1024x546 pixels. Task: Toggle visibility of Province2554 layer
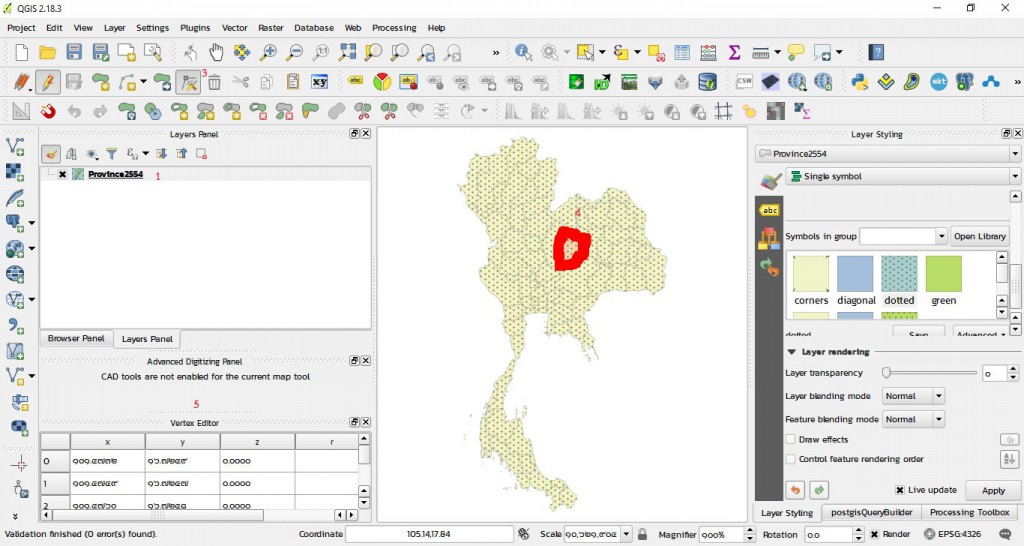(x=62, y=175)
